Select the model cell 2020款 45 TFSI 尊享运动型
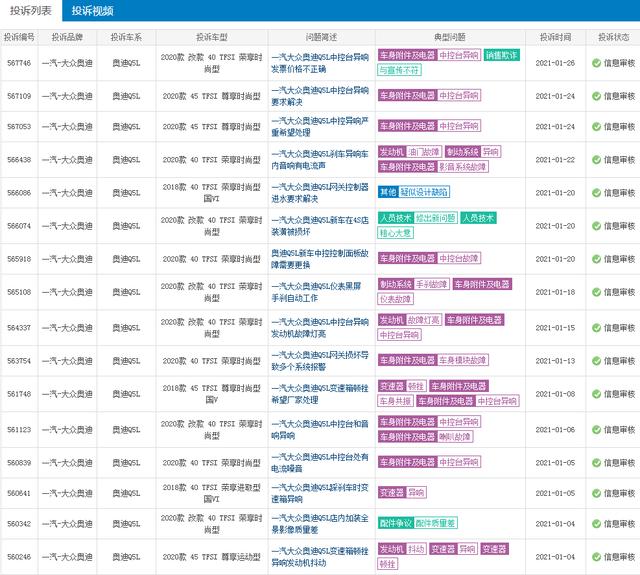Screen dimensions: 640x575 [211, 557]
